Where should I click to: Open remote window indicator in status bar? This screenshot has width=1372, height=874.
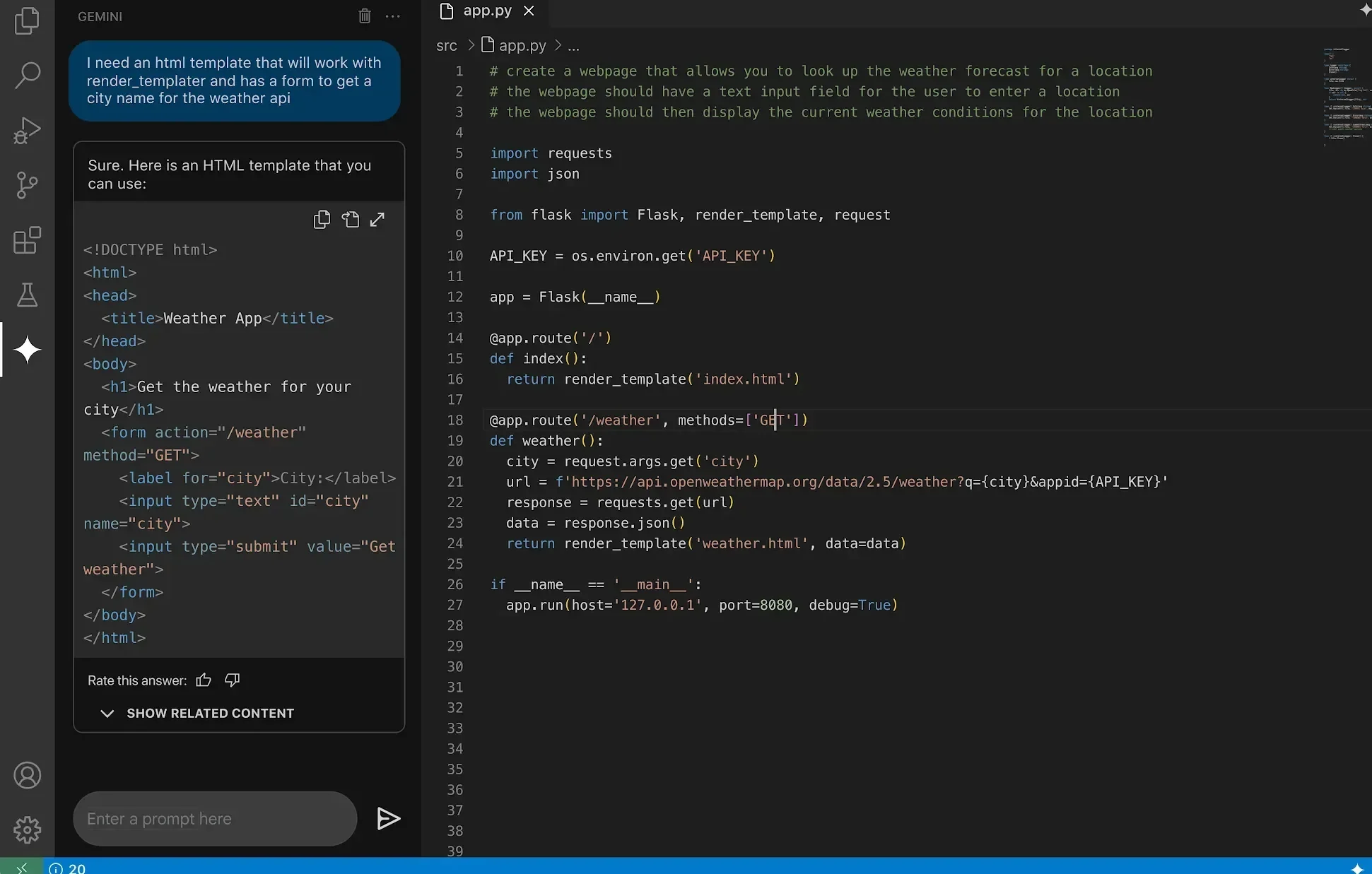[21, 868]
